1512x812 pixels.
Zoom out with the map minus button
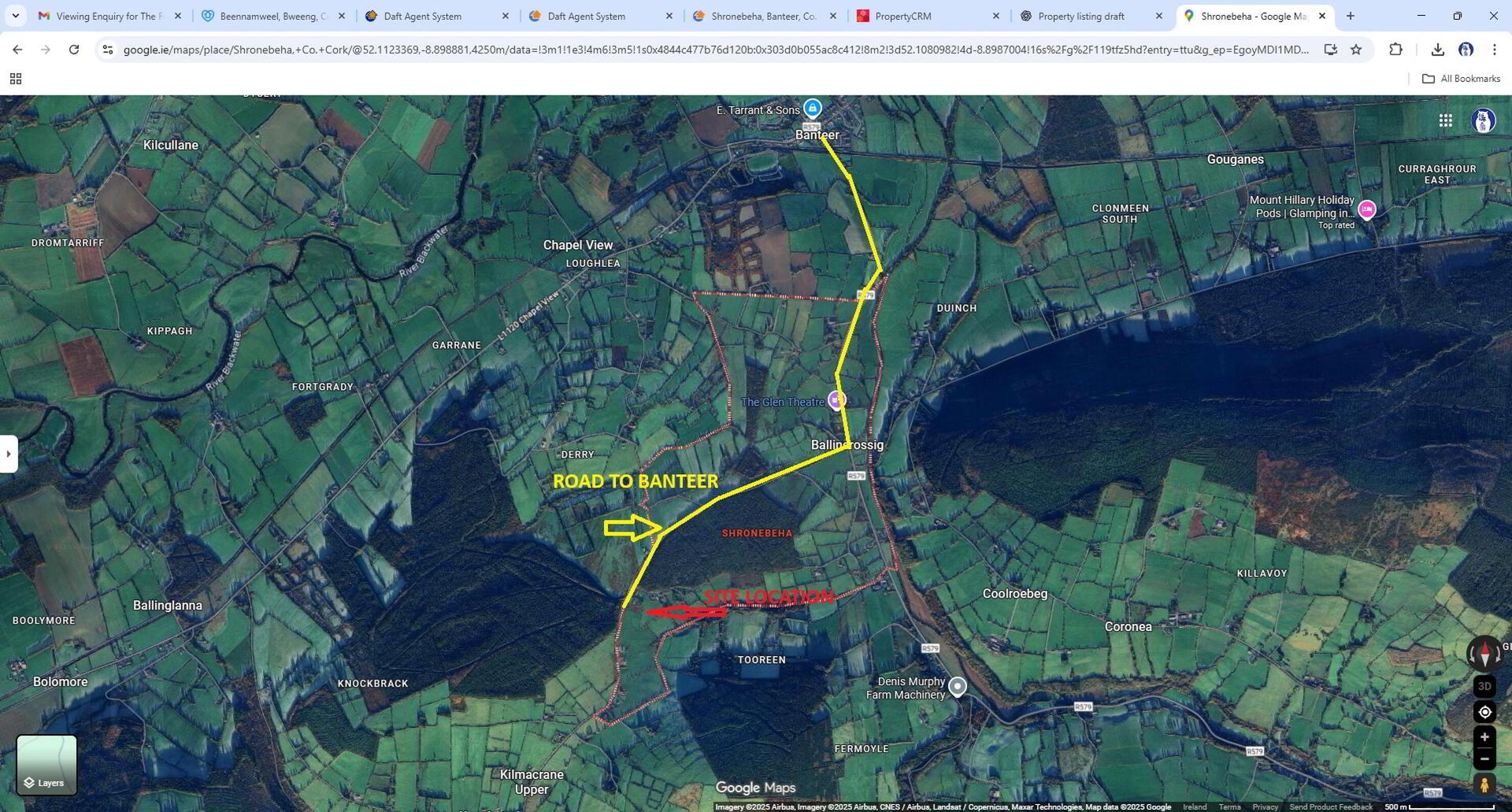click(1484, 759)
